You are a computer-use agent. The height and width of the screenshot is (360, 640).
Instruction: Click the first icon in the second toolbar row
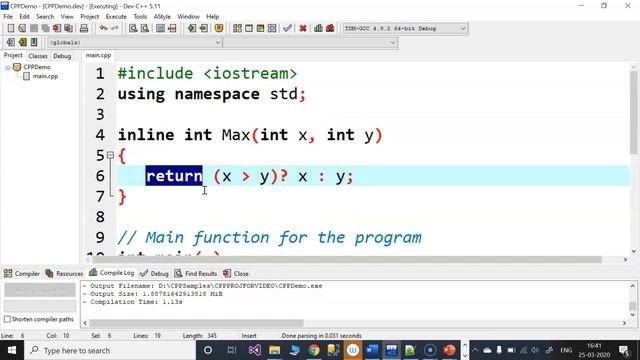tap(11, 42)
